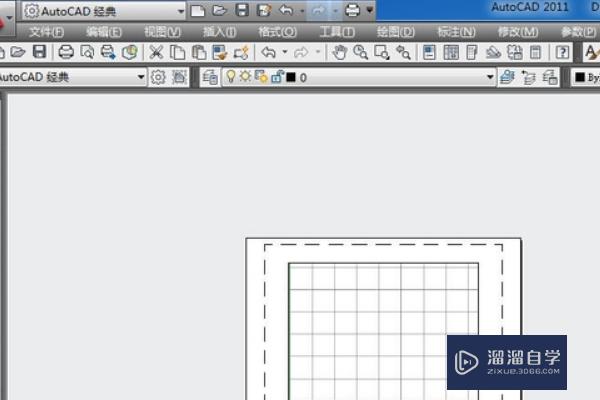Image resolution: width=600 pixels, height=400 pixels.
Task: Expand the customize quick access toolbar arrow
Action: (x=370, y=10)
